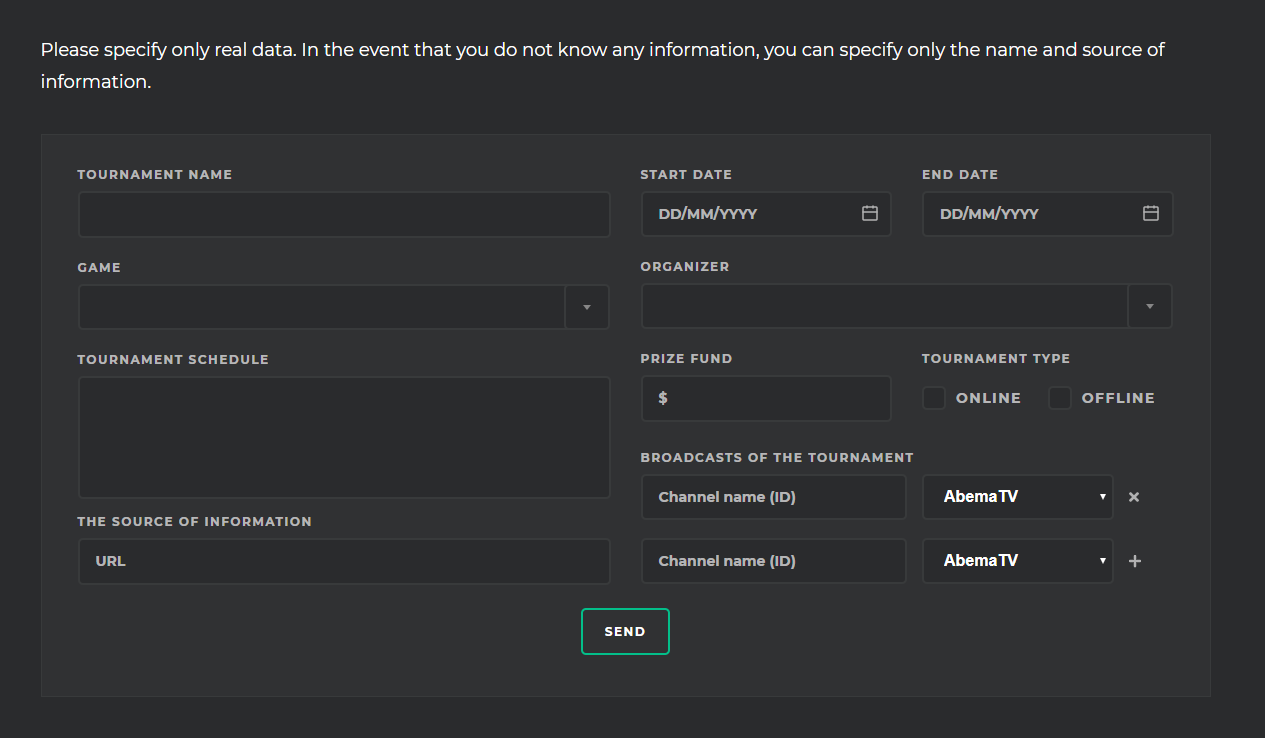
Task: Select the Organizer combo box field
Action: (884, 306)
